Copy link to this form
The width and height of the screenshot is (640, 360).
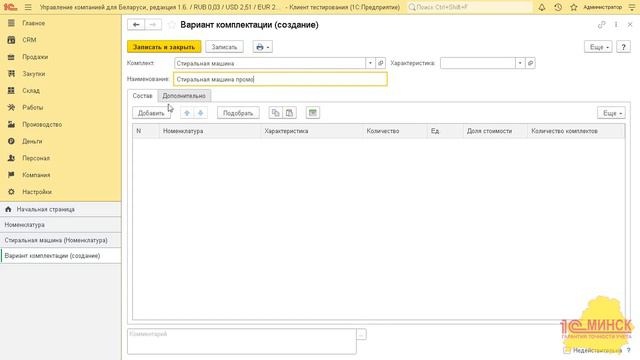[x=601, y=25]
